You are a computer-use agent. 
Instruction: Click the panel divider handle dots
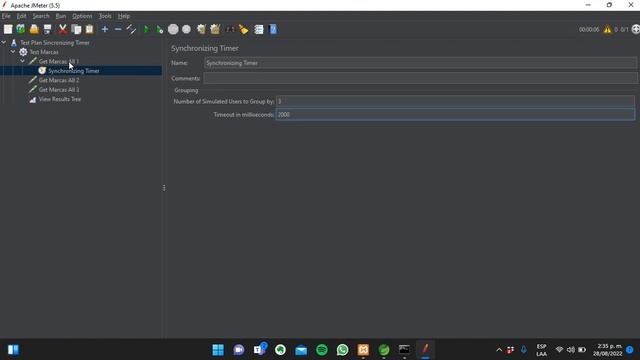tap(164, 188)
